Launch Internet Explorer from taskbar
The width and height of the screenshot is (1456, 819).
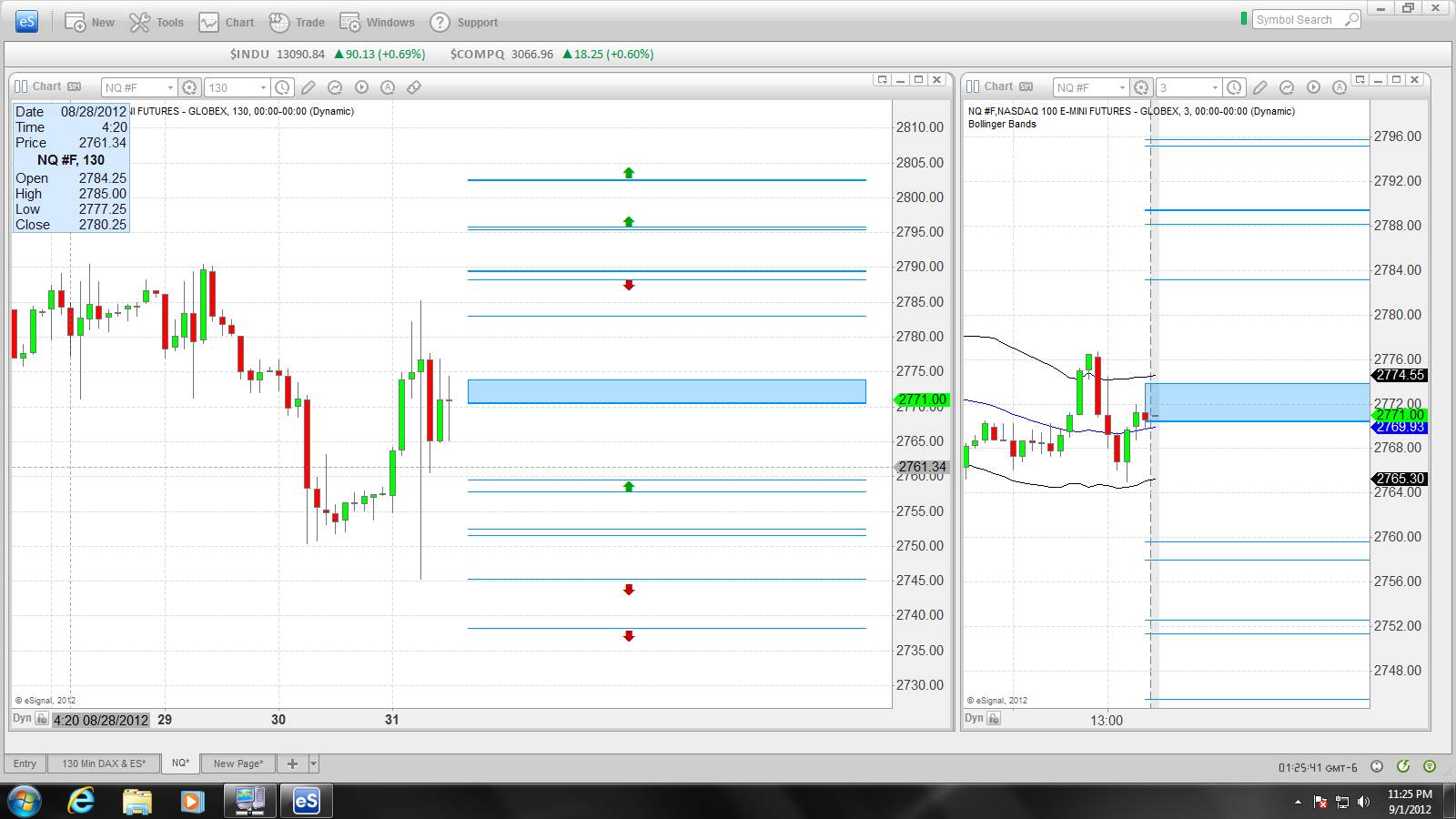[x=82, y=802]
